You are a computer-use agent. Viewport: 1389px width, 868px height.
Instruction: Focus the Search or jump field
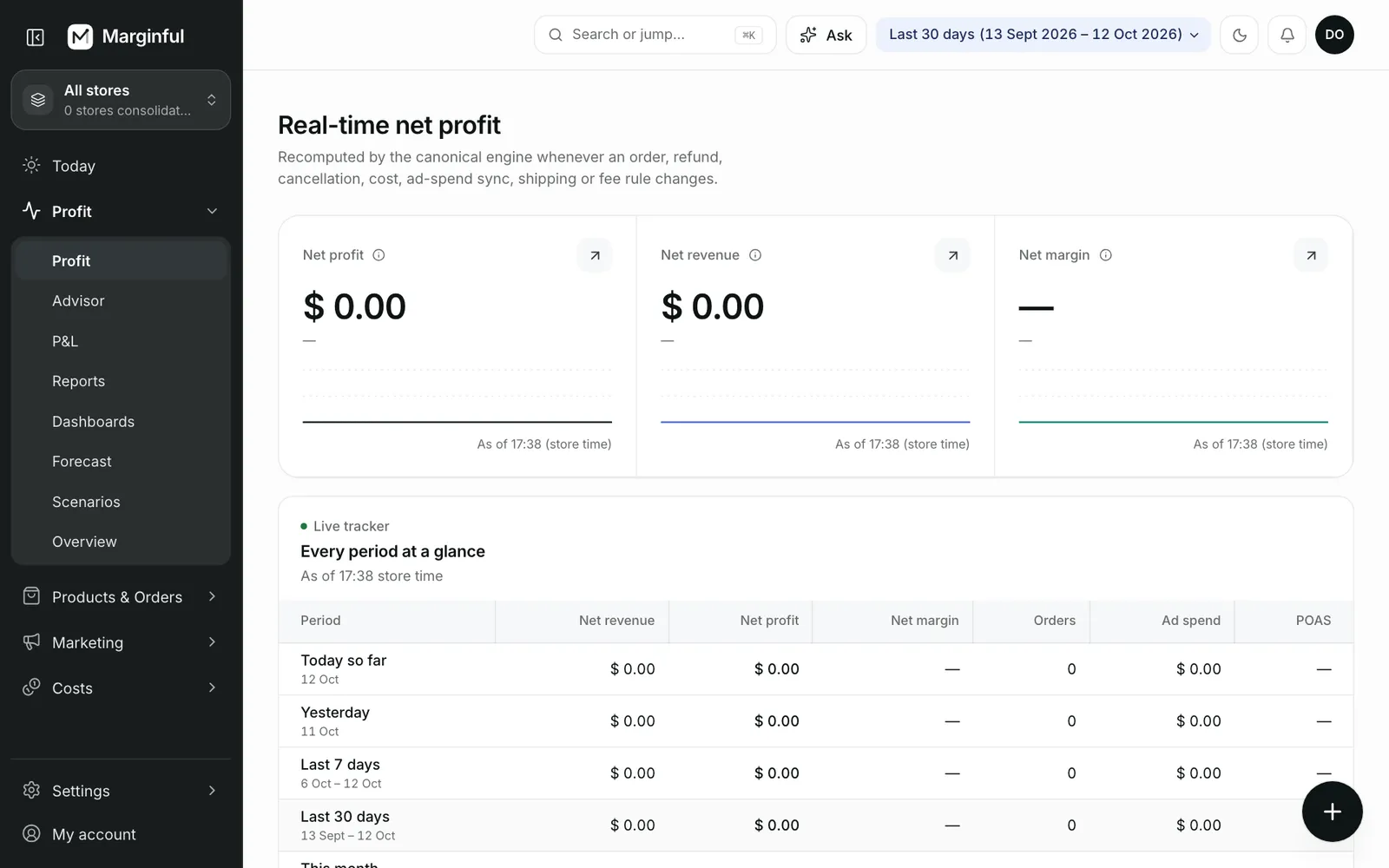coord(655,35)
